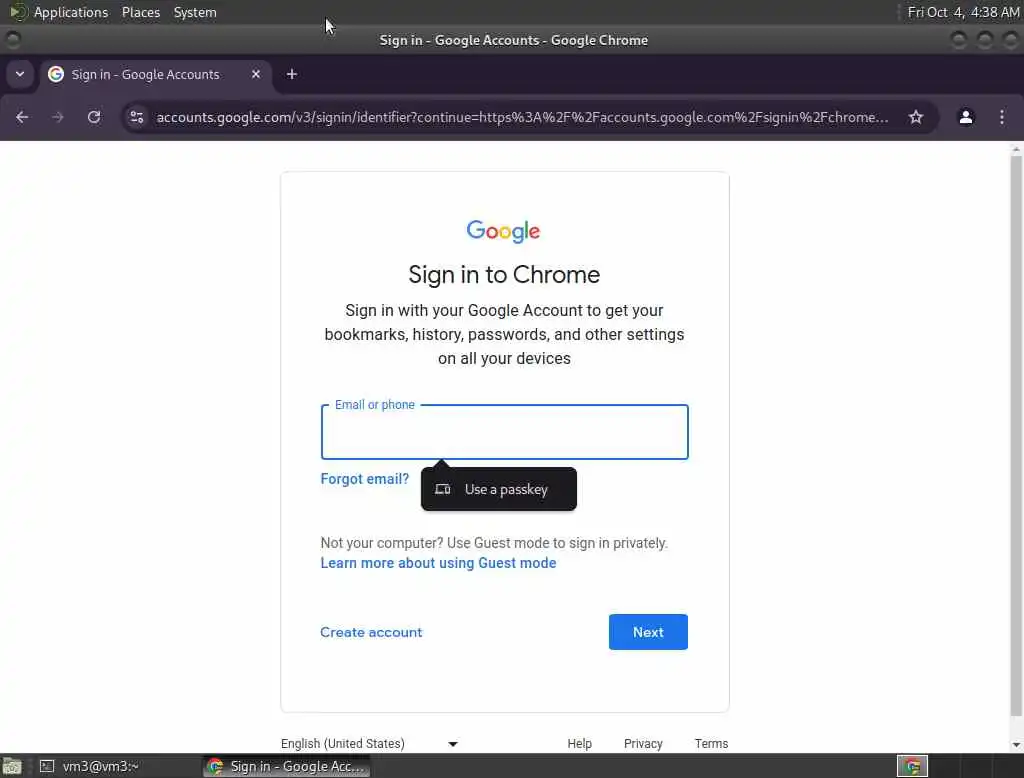Expand the tab search dropdown arrow
The image size is (1024, 778).
click(x=20, y=74)
